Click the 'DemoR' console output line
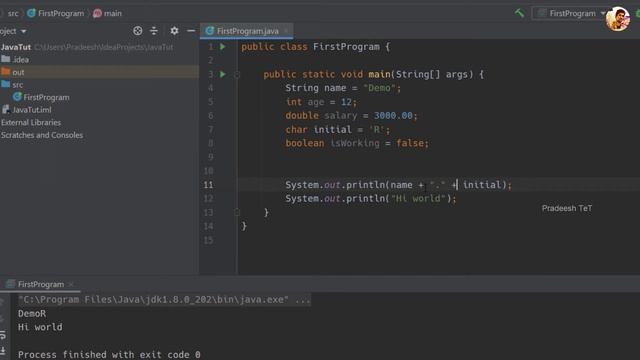This screenshot has width=640, height=360. [x=32, y=313]
